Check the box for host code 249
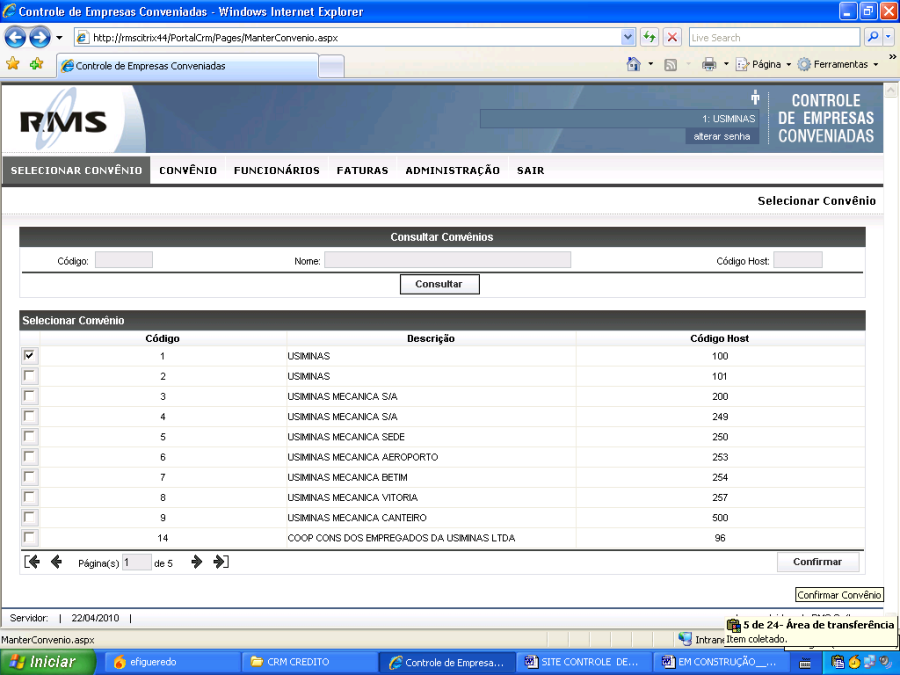The width and height of the screenshot is (900, 675). 29,416
